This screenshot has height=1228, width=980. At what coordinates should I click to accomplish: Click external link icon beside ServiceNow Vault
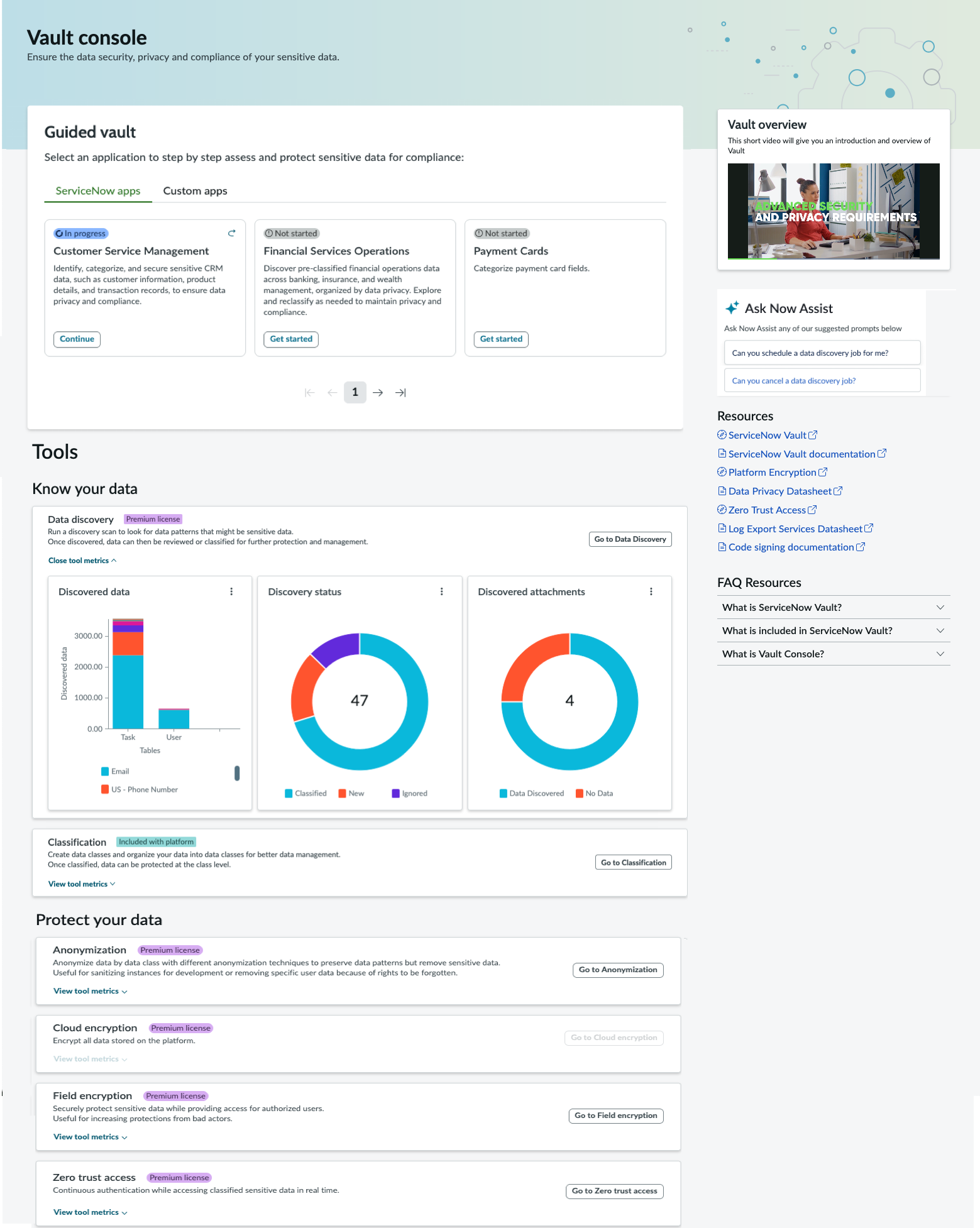tap(813, 435)
